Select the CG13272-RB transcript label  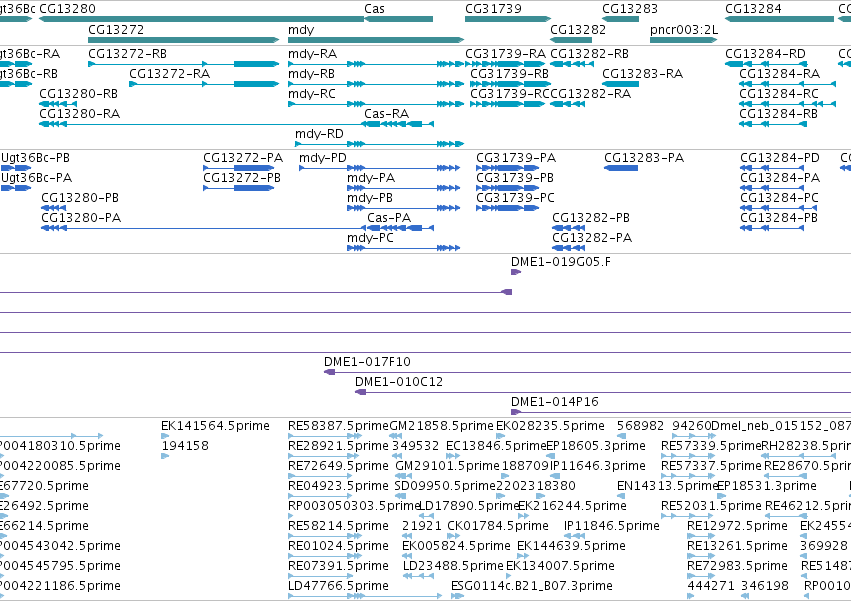click(x=128, y=54)
